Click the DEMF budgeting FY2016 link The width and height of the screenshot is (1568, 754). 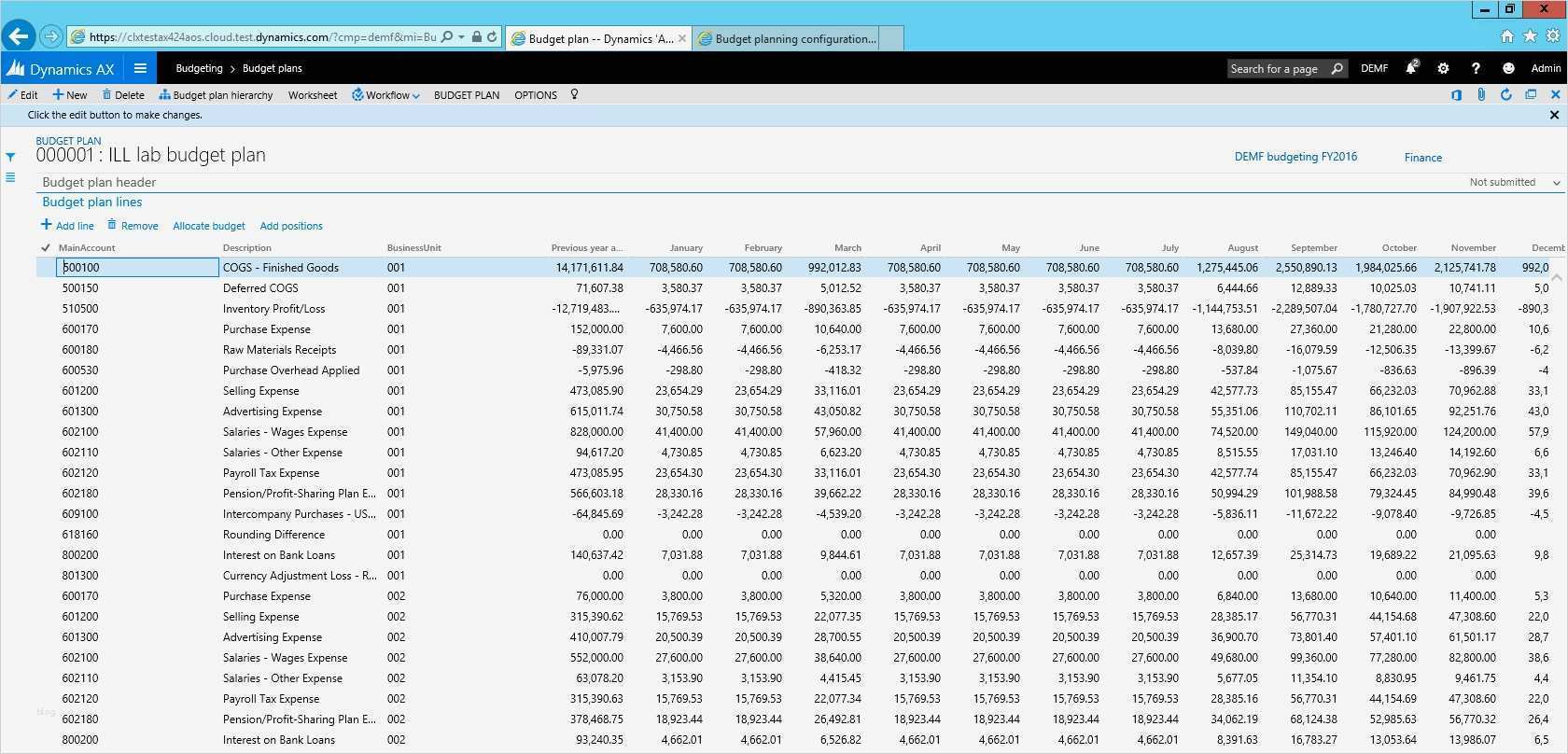[1295, 157]
